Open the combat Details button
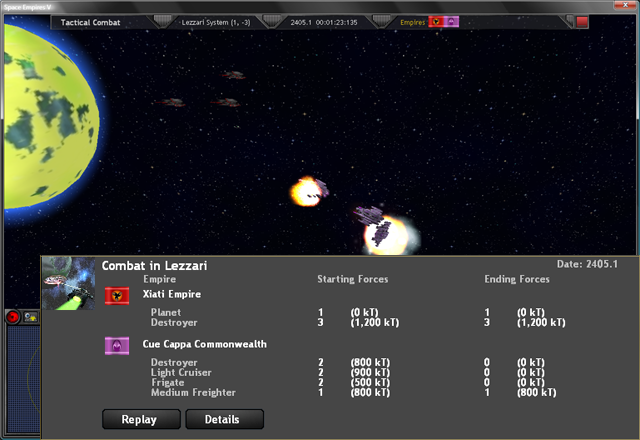 point(224,419)
